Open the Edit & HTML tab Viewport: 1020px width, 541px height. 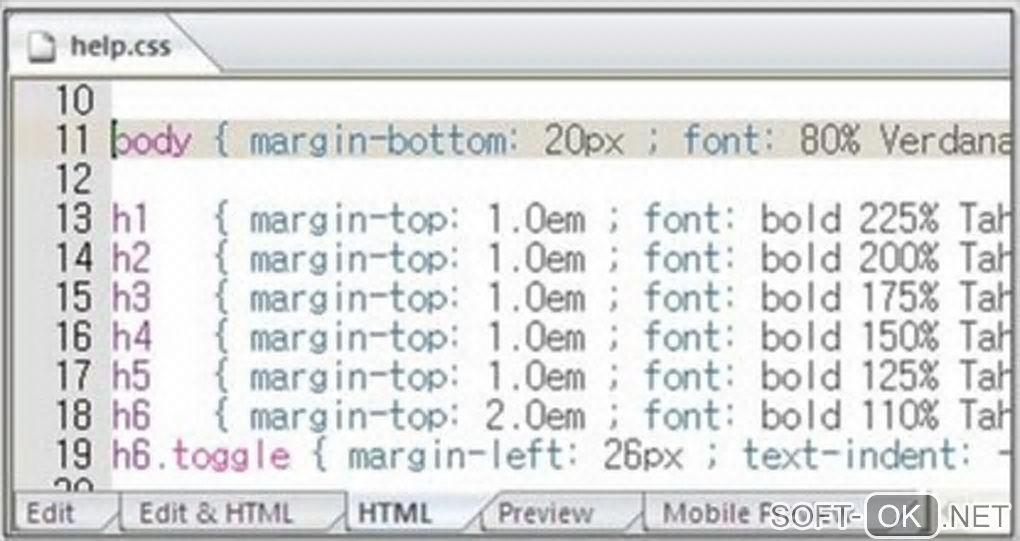tap(216, 513)
